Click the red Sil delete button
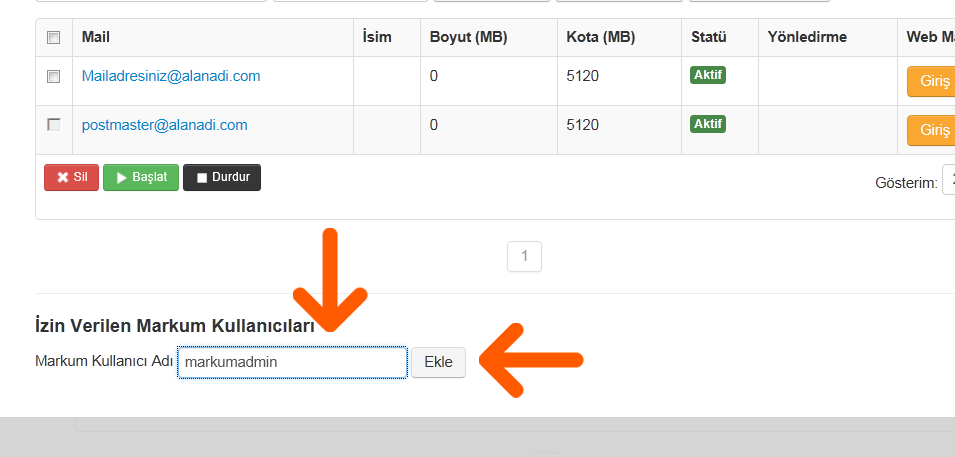Image resolution: width=955 pixels, height=457 pixels. tap(71, 177)
